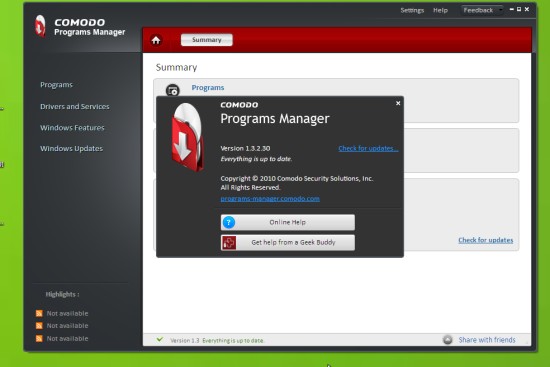Click the red installer icon in About dialog
The height and width of the screenshot is (367, 550).
pos(187,137)
